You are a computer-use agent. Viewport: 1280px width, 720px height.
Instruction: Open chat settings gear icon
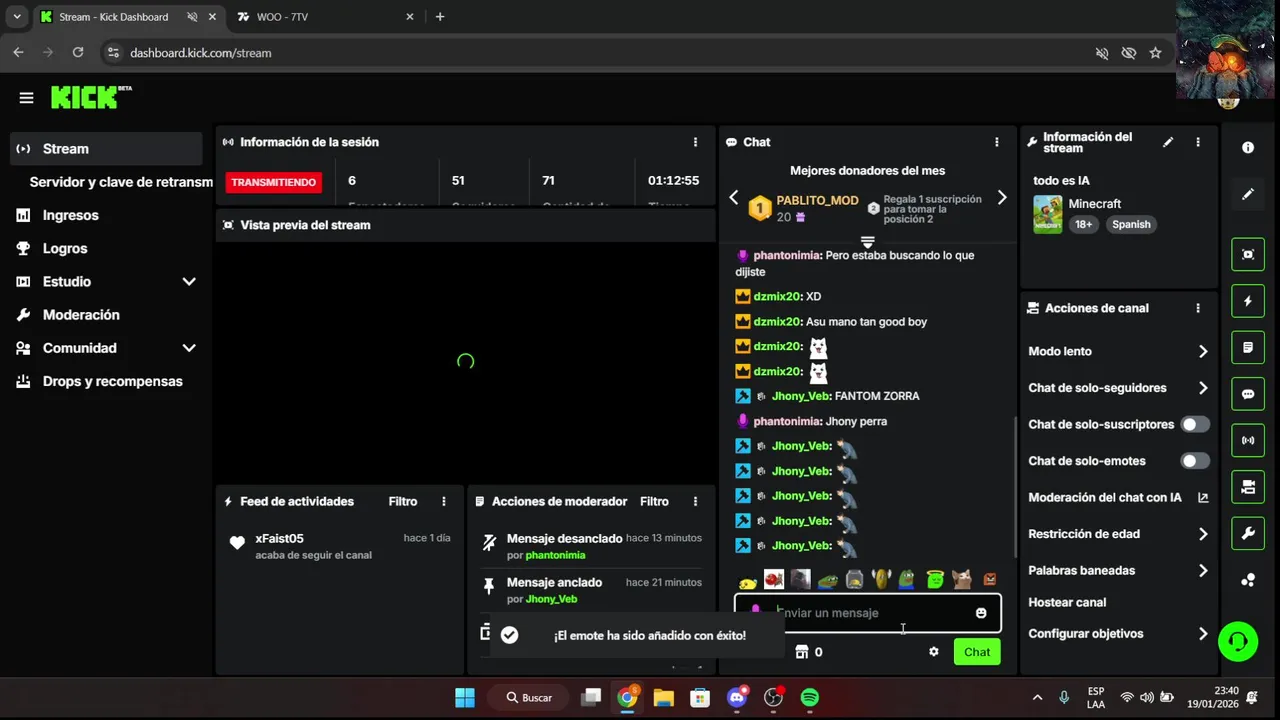click(934, 652)
